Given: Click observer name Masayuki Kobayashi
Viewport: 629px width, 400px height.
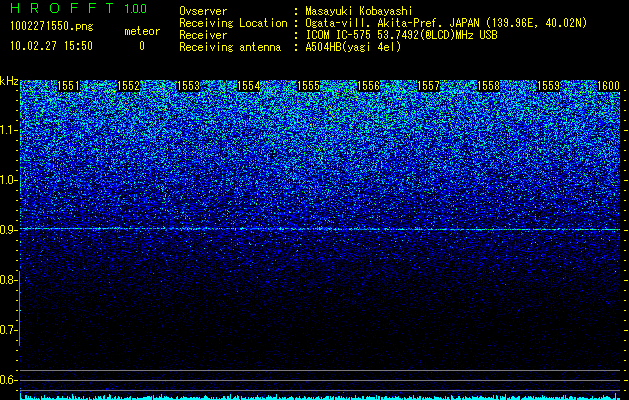Looking at the screenshot, I should coord(359,11).
